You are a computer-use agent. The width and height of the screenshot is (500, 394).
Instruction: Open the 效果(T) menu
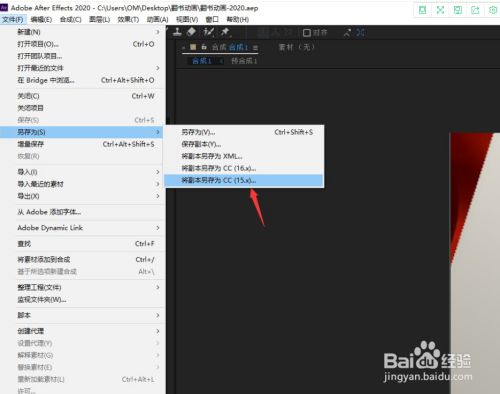tap(128, 19)
